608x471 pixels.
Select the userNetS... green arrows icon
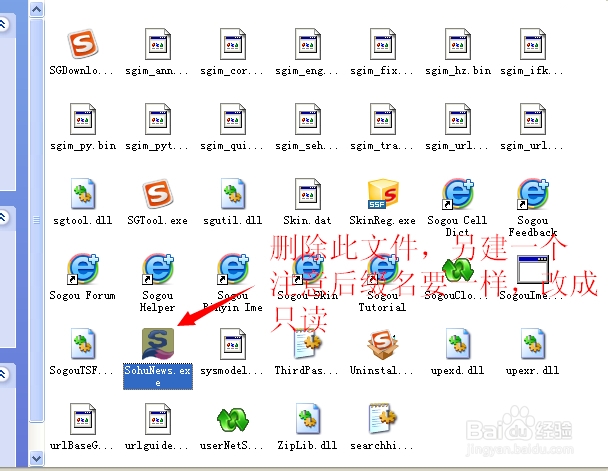(232, 420)
